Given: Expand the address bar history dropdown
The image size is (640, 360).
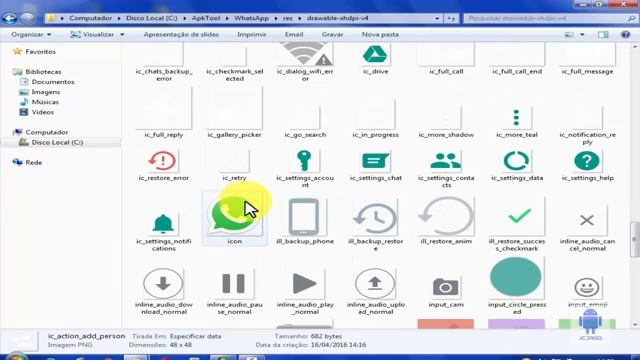Looking at the screenshot, I should click(437, 18).
